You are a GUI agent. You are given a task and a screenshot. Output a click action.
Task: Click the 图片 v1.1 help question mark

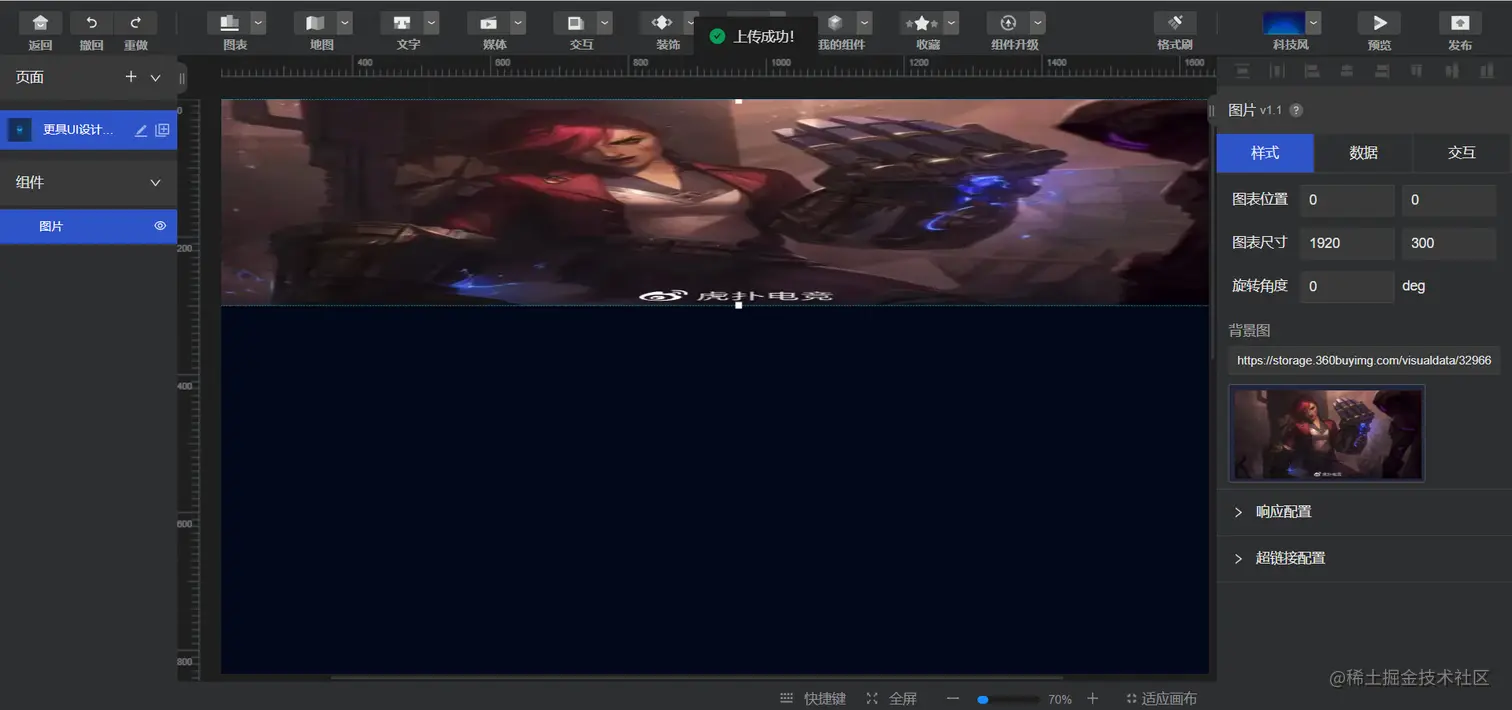1296,110
